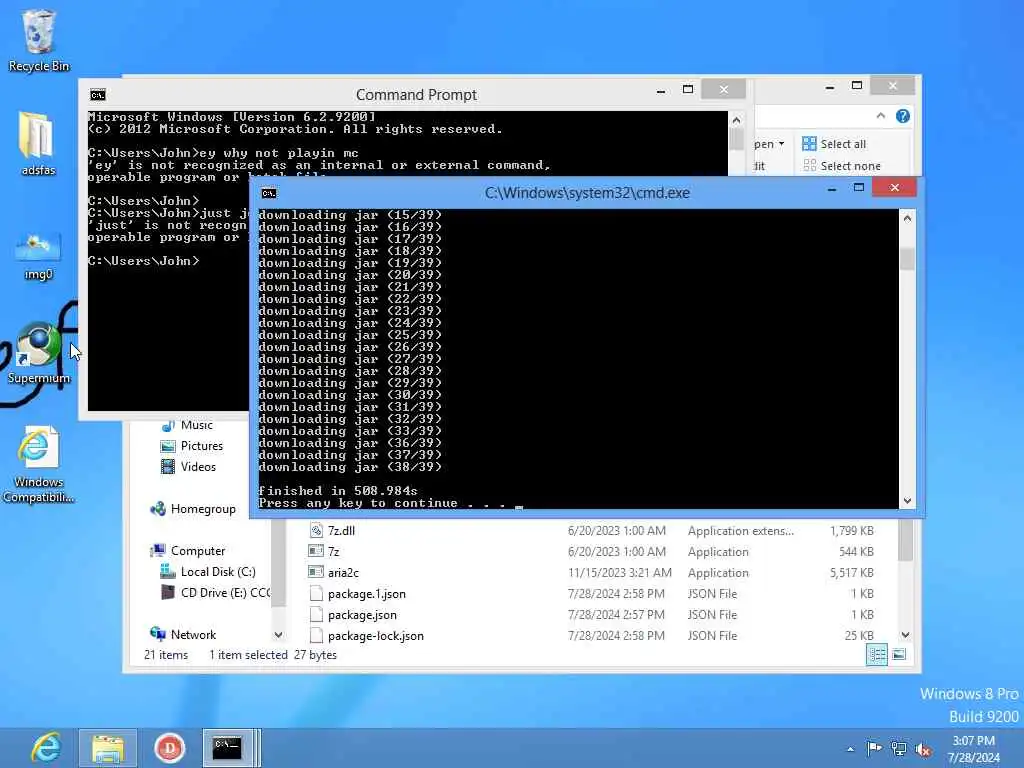The image size is (1024, 768).
Task: Switch to cmd window via taskbar icon
Action: click(228, 748)
